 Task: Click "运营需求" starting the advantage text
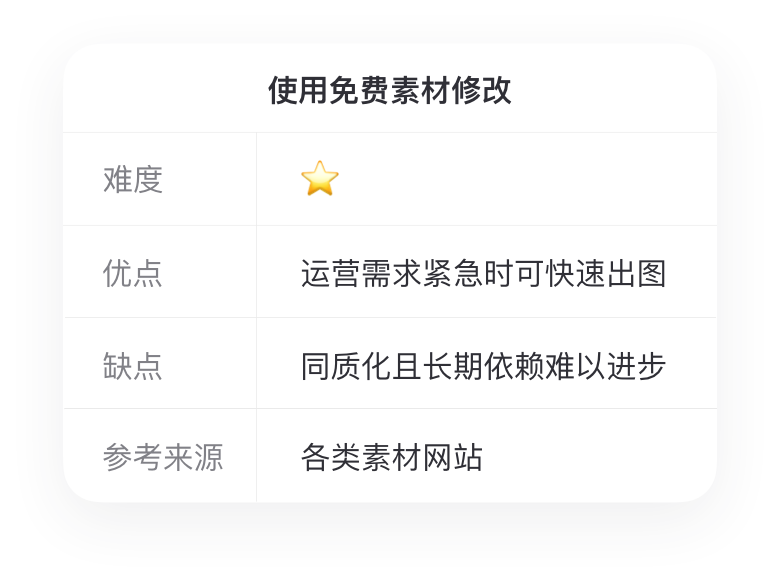(x=361, y=273)
